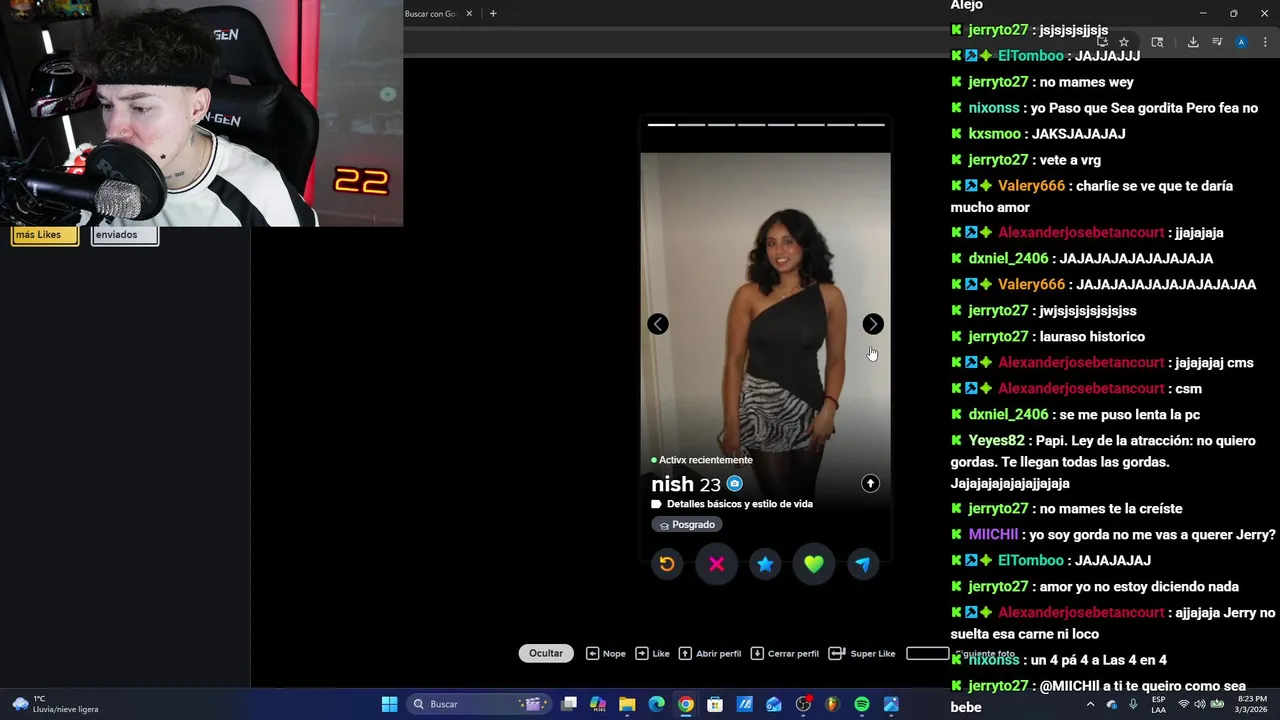Click the photo progress indicator bar atop card
The width and height of the screenshot is (1280, 720).
(766, 125)
